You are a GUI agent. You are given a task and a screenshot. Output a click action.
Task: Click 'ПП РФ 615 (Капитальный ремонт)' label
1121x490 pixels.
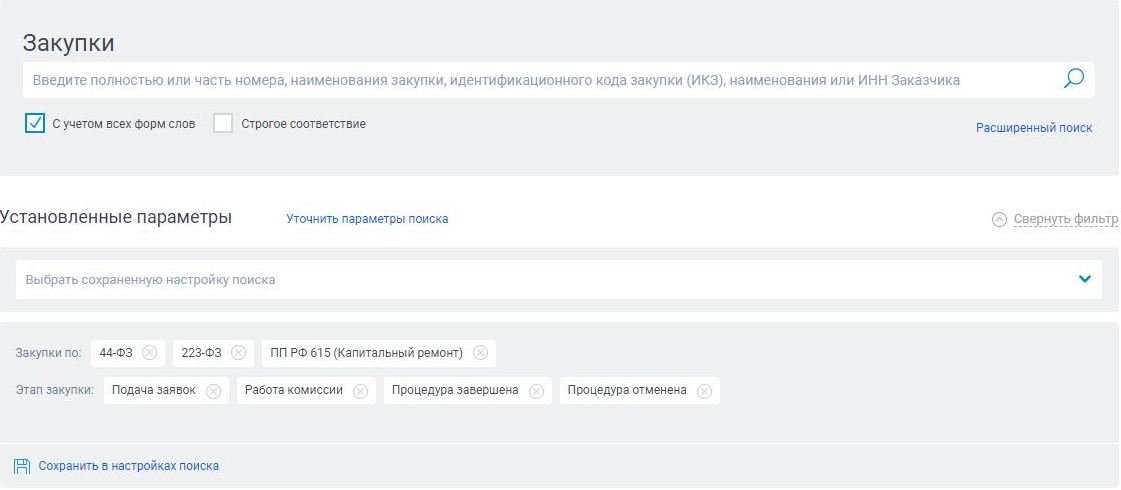(367, 353)
